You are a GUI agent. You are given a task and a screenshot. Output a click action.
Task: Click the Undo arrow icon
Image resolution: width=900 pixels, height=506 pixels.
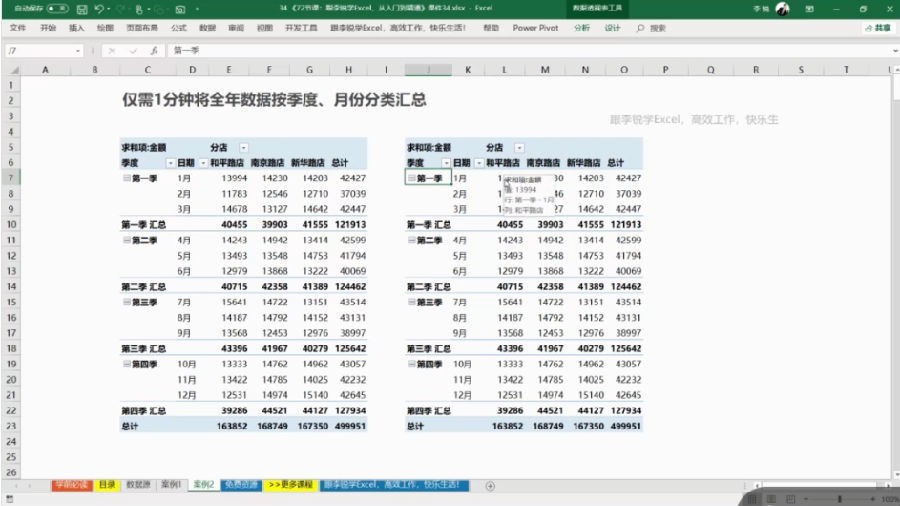point(99,9)
